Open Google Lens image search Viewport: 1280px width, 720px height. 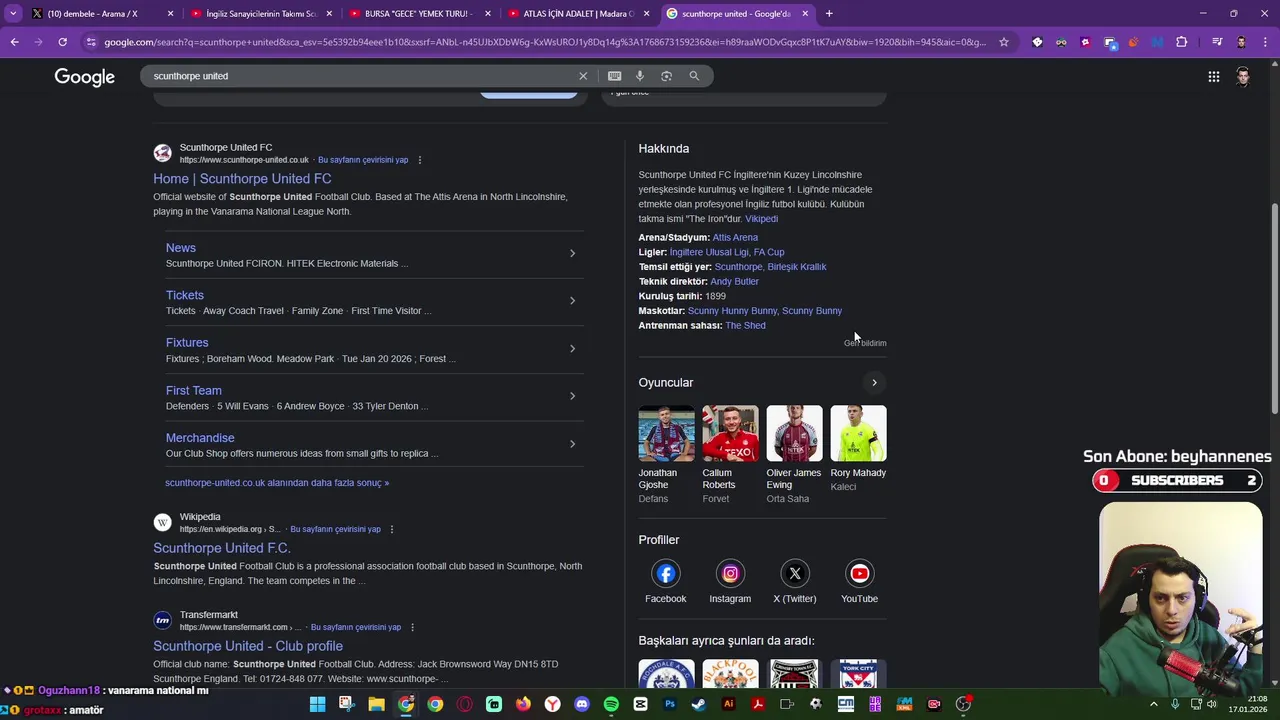tap(667, 76)
